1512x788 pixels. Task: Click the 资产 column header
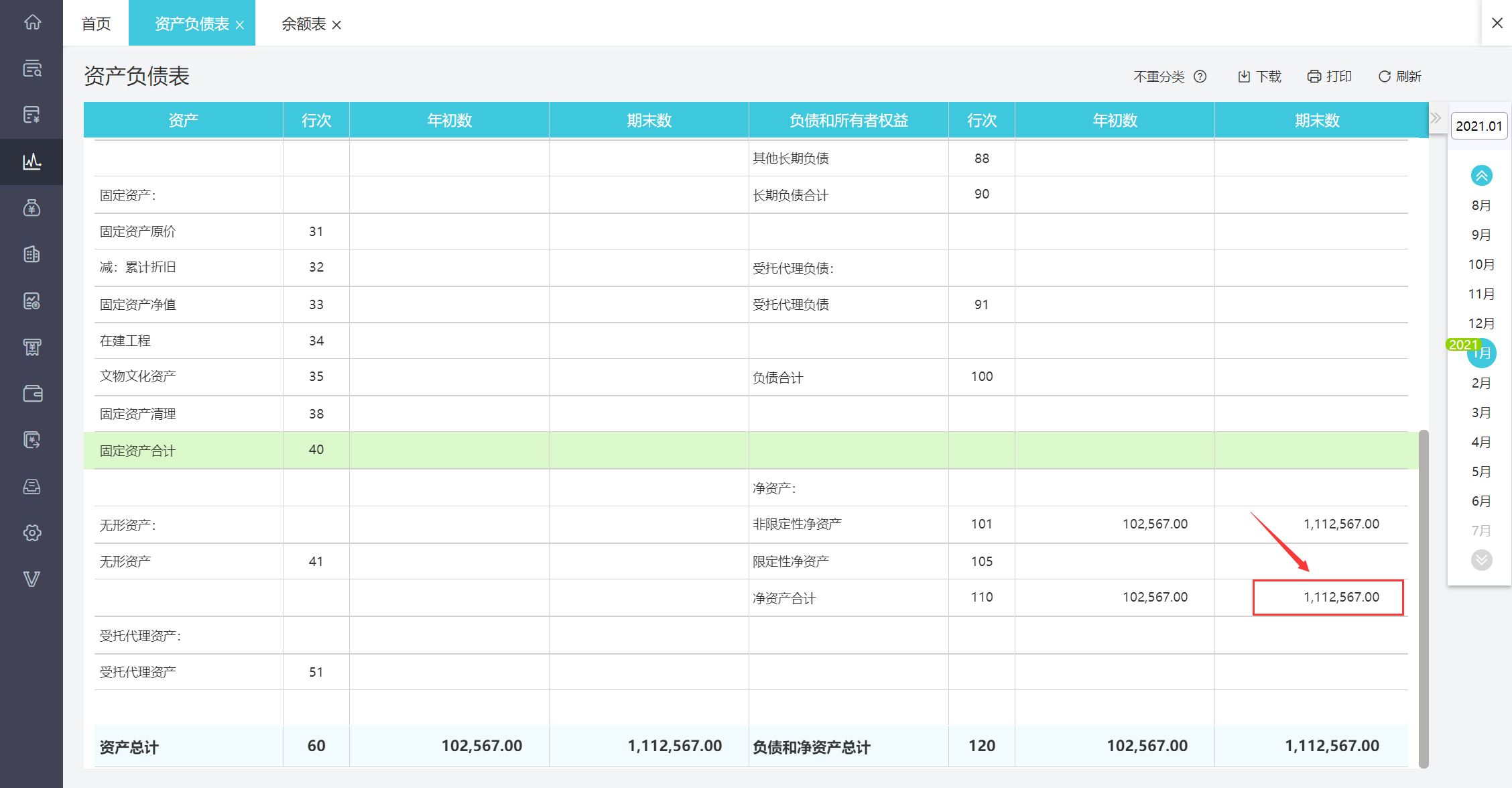[x=183, y=120]
